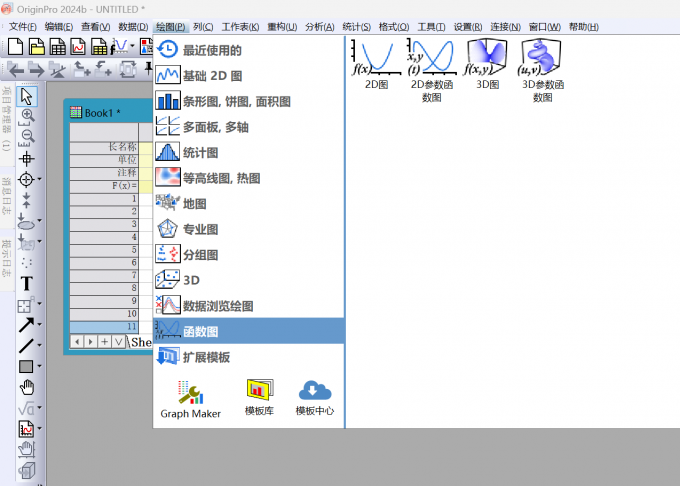The width and height of the screenshot is (680, 486).
Task: Open the grouped plots (分组图) category
Action: tap(249, 255)
